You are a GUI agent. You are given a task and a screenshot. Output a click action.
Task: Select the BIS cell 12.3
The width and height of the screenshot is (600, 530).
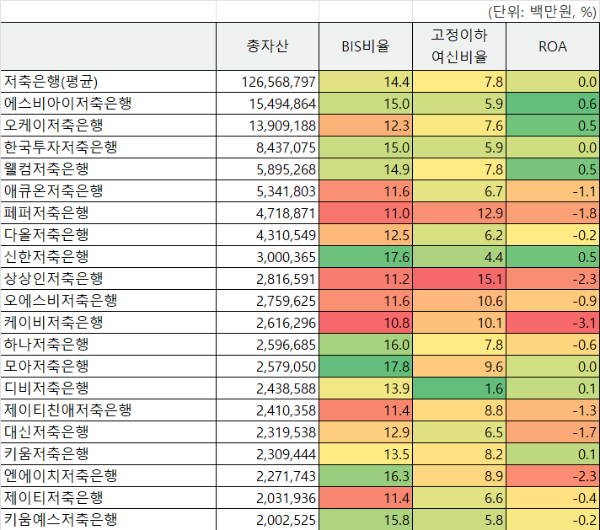[365, 125]
